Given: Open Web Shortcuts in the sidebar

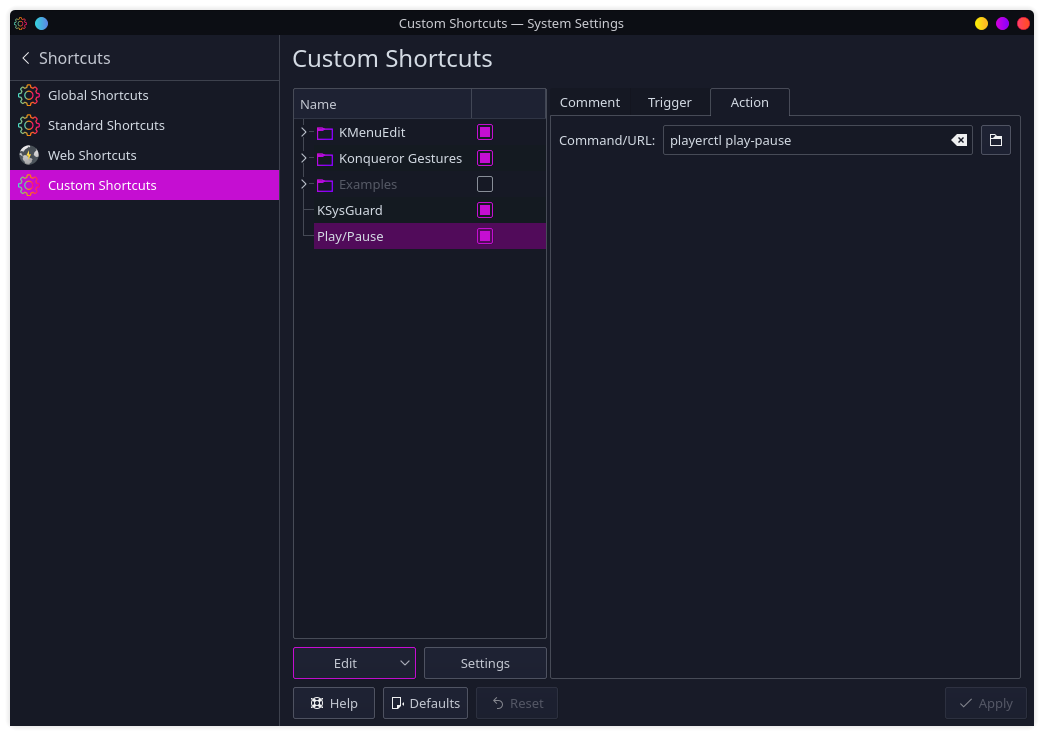Looking at the screenshot, I should point(144,155).
